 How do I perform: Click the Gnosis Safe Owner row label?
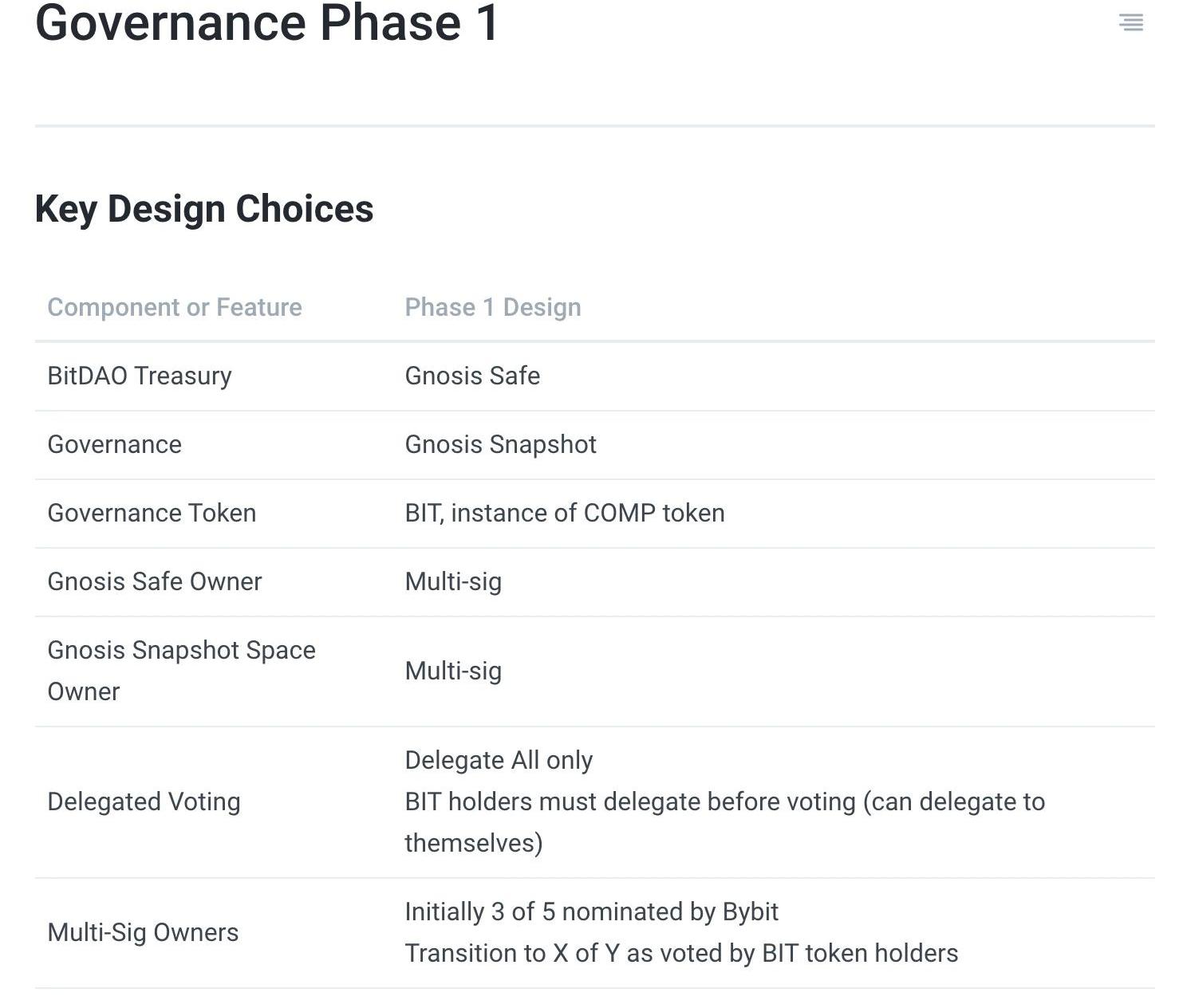pyautogui.click(x=155, y=581)
